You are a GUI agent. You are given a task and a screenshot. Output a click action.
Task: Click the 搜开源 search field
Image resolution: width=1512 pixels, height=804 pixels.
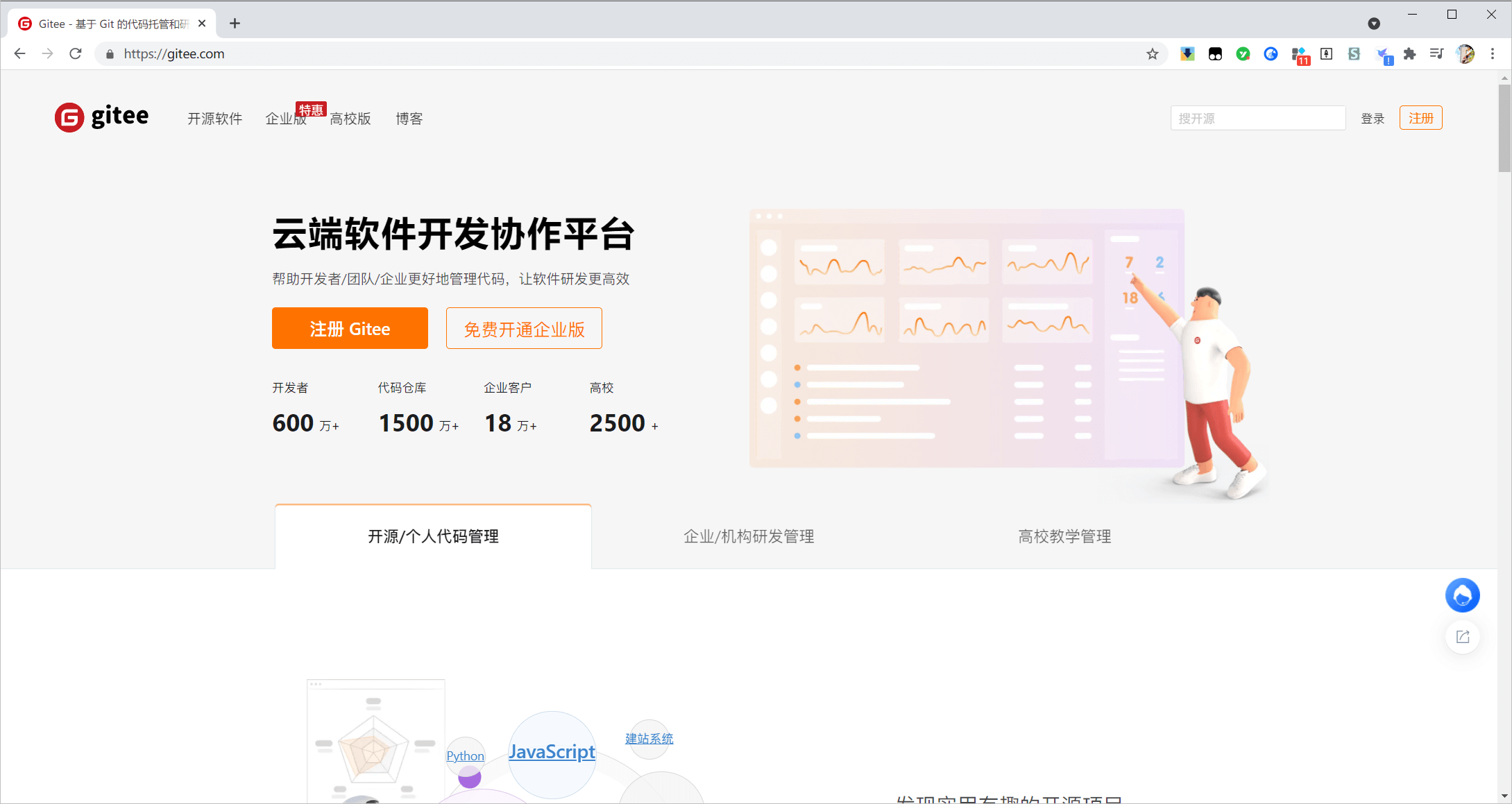coord(1258,118)
